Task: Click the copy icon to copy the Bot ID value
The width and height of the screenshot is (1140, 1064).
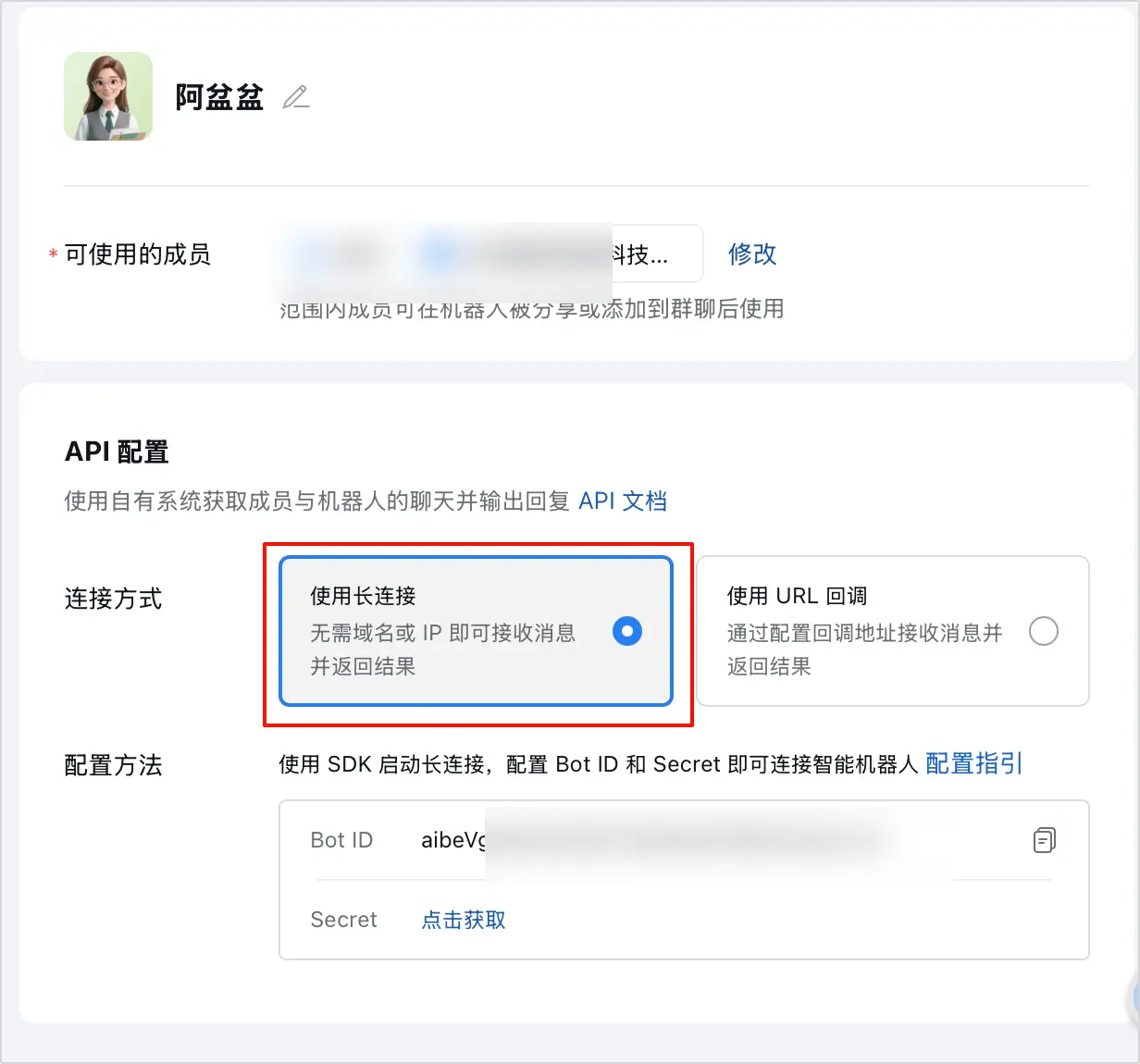Action: [1044, 840]
